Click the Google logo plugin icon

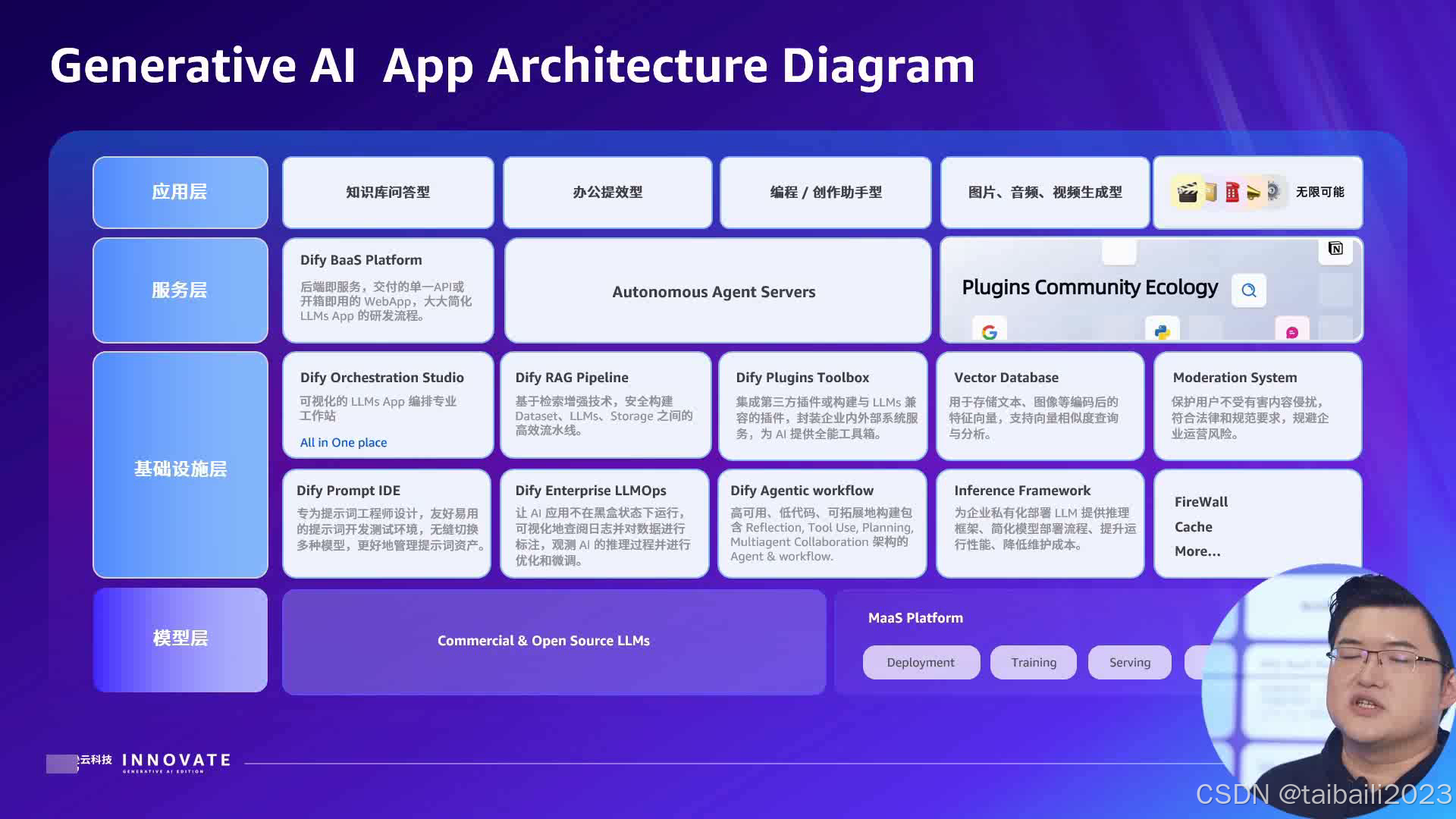pos(989,331)
